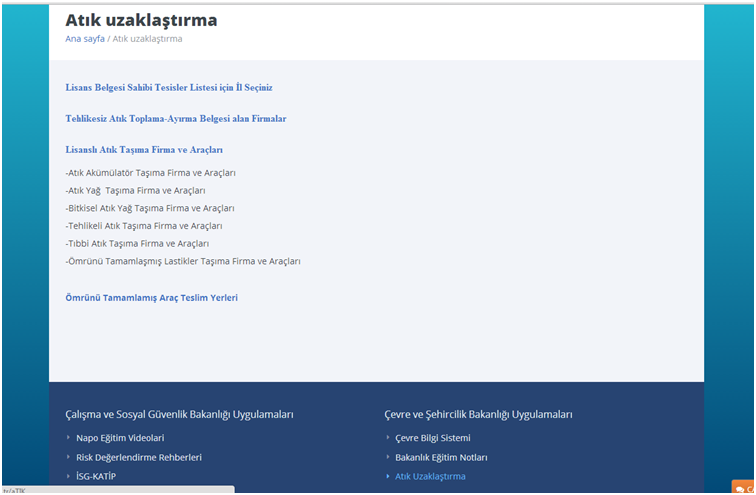
Task: Open Tehlikesiz Atık Toplama-Ayırma Belgesi alan Firmalar
Action: [x=176, y=119]
